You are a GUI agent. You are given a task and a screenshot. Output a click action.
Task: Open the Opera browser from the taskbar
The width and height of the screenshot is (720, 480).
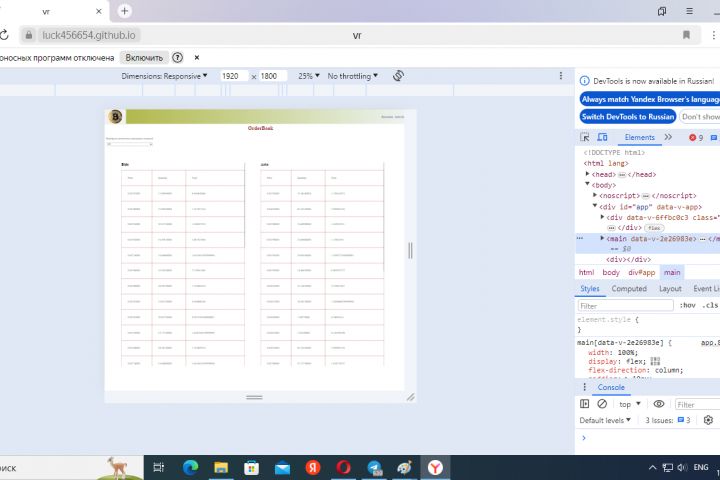coord(343,468)
